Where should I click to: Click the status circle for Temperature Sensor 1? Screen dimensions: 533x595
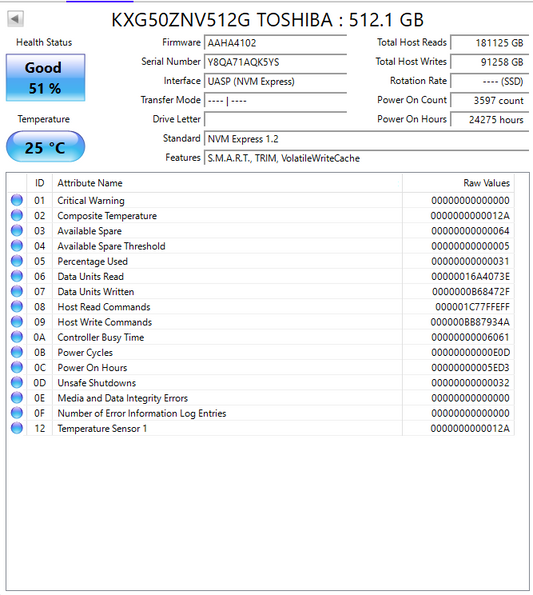point(17,428)
